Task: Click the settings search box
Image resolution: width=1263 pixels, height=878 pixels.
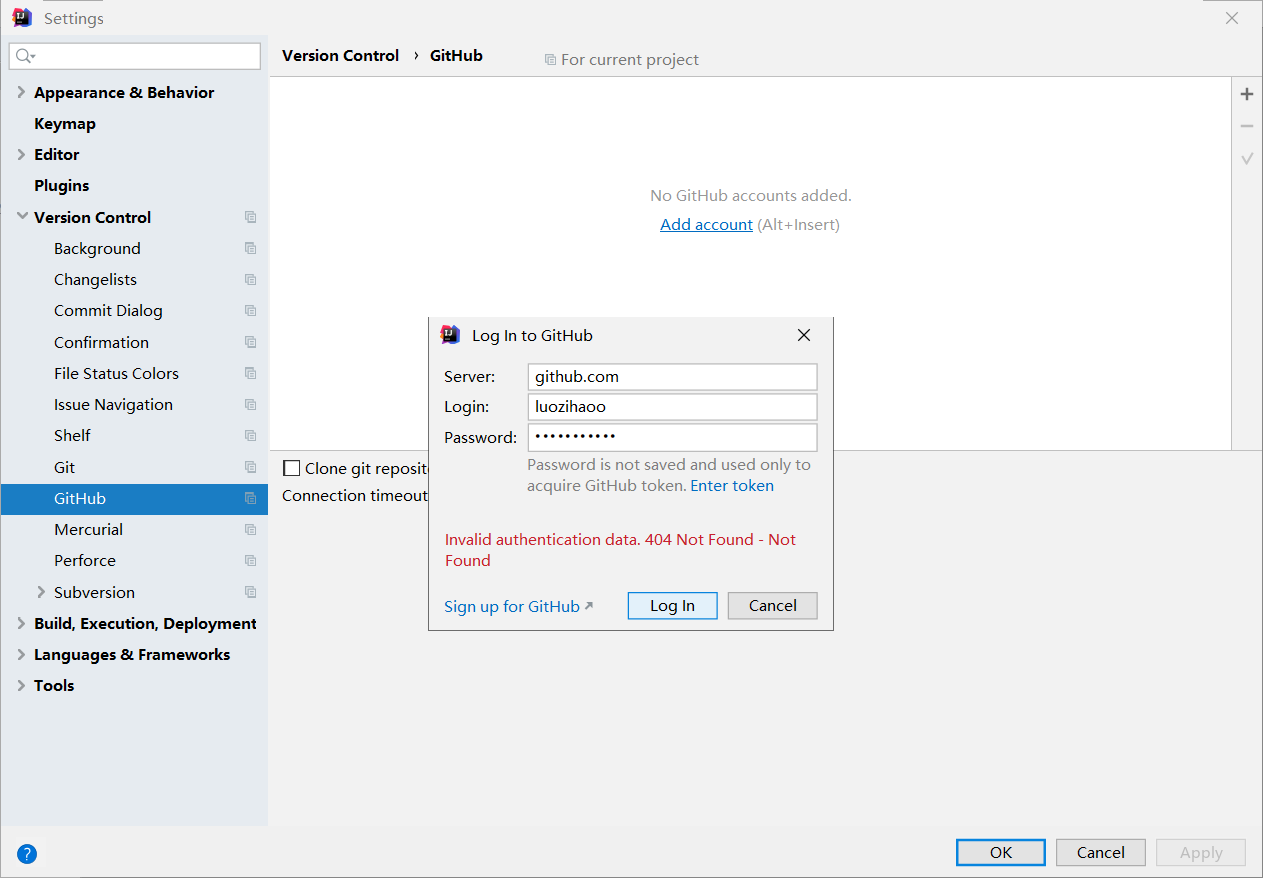Action: click(x=135, y=56)
